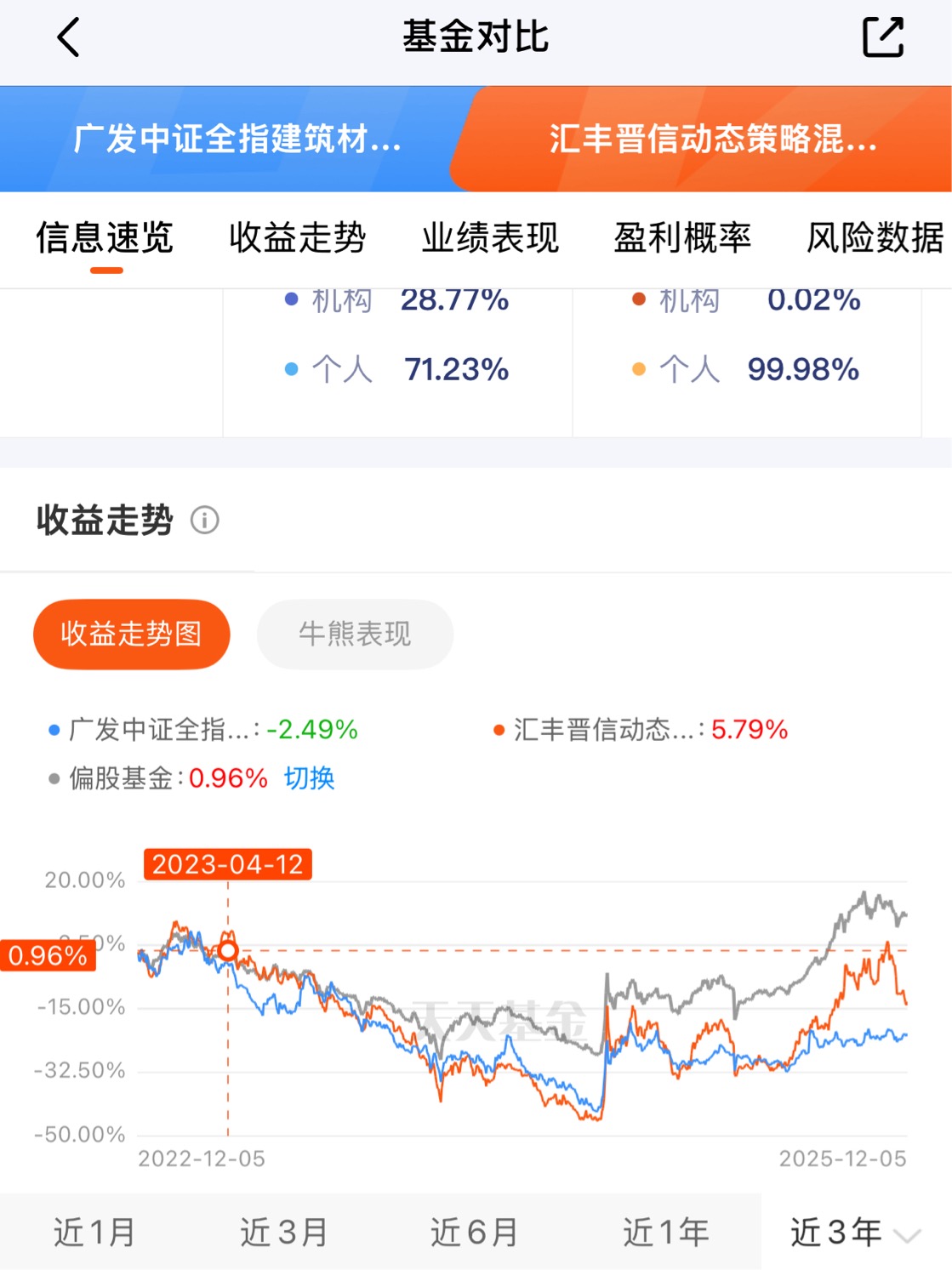Tap the share icon top right
The image size is (952, 1270).
coord(882,37)
